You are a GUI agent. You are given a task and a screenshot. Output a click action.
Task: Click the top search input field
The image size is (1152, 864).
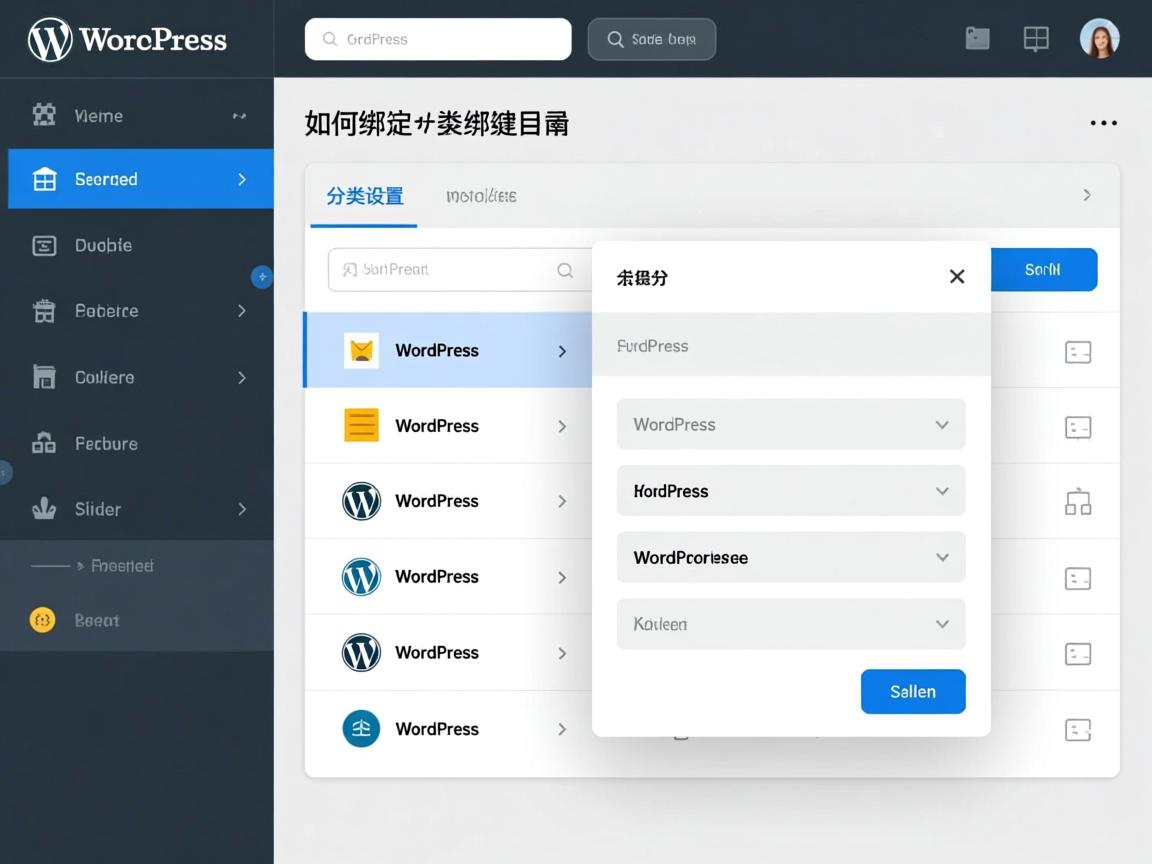[438, 40]
